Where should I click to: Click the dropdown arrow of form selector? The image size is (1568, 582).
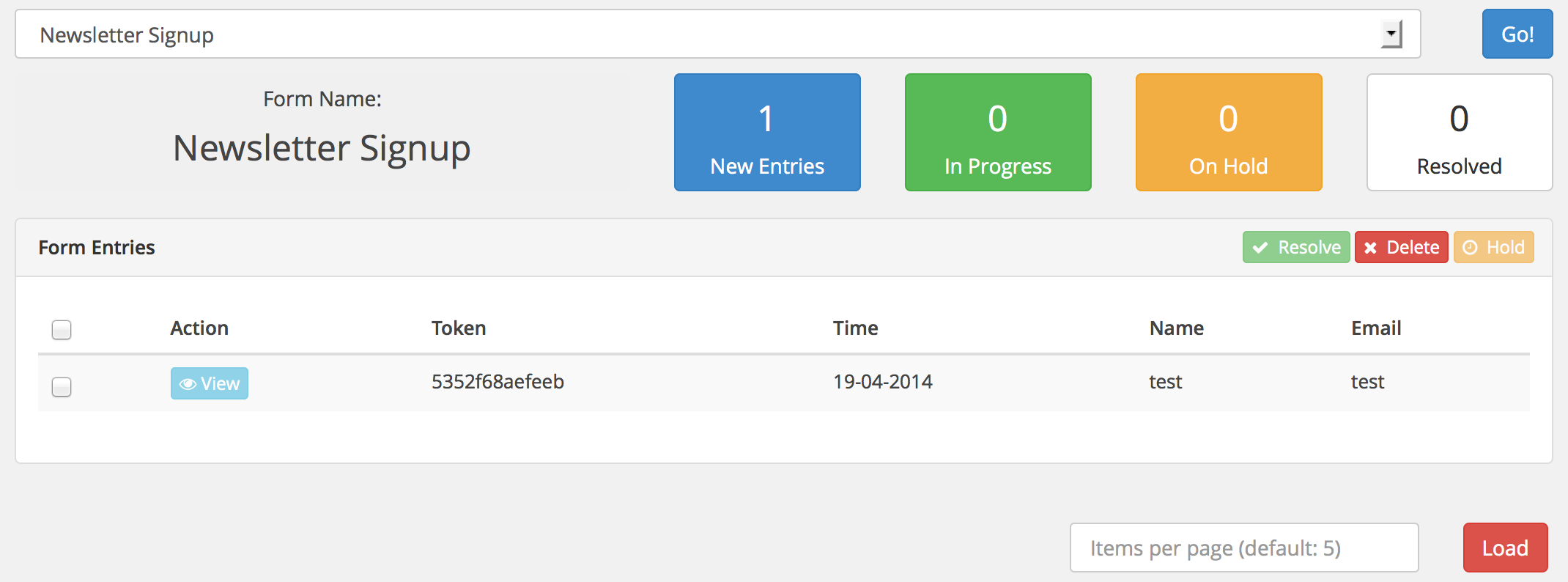pos(1391,34)
